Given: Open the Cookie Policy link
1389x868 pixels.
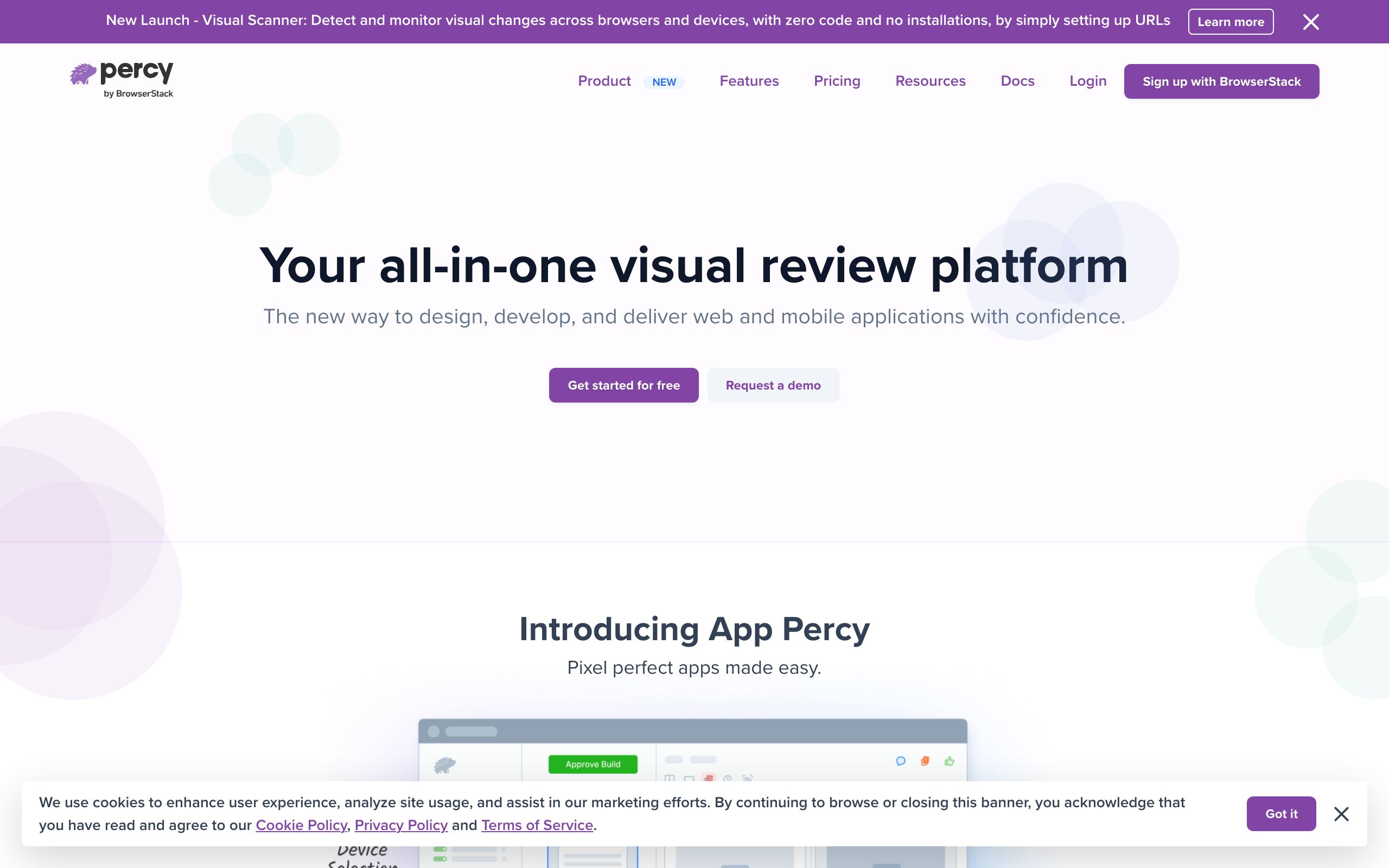Looking at the screenshot, I should [x=301, y=825].
